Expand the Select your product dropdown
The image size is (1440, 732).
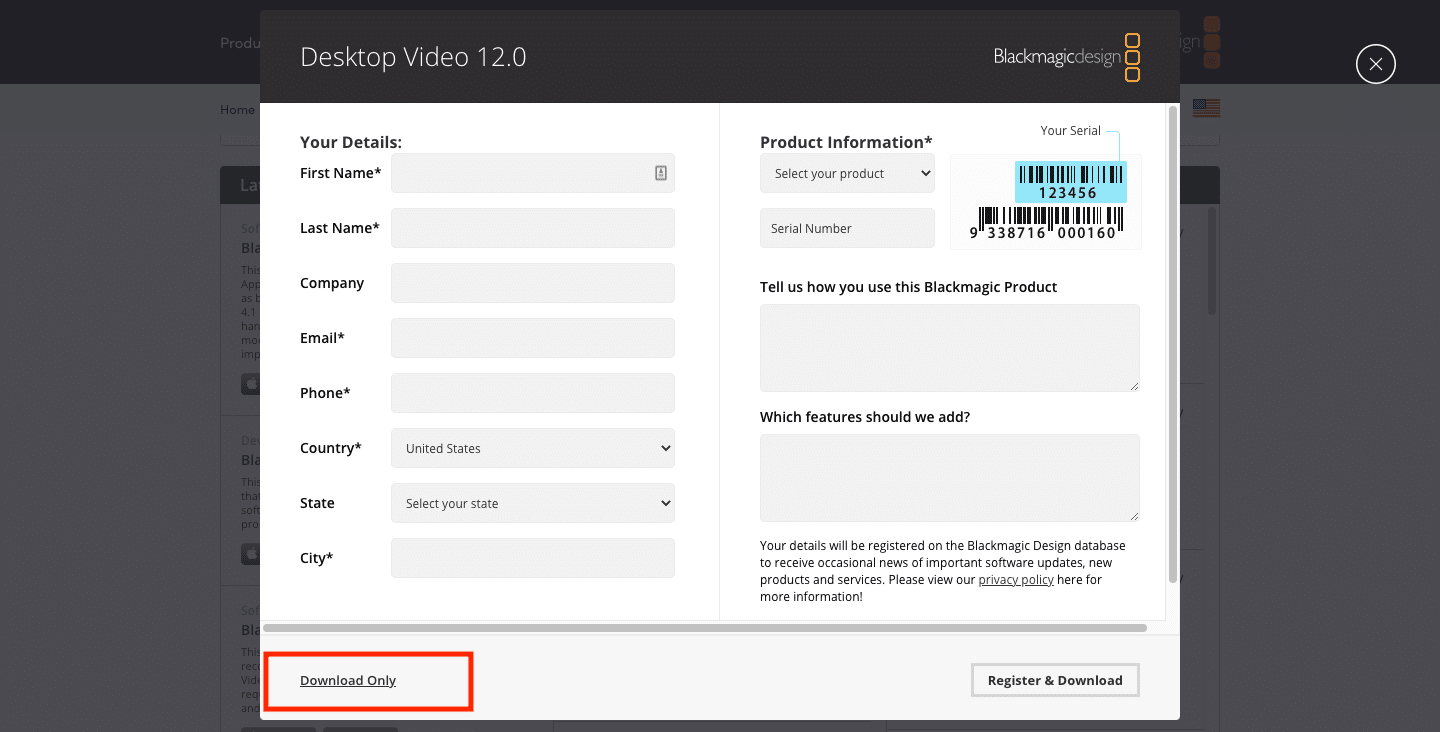click(847, 173)
